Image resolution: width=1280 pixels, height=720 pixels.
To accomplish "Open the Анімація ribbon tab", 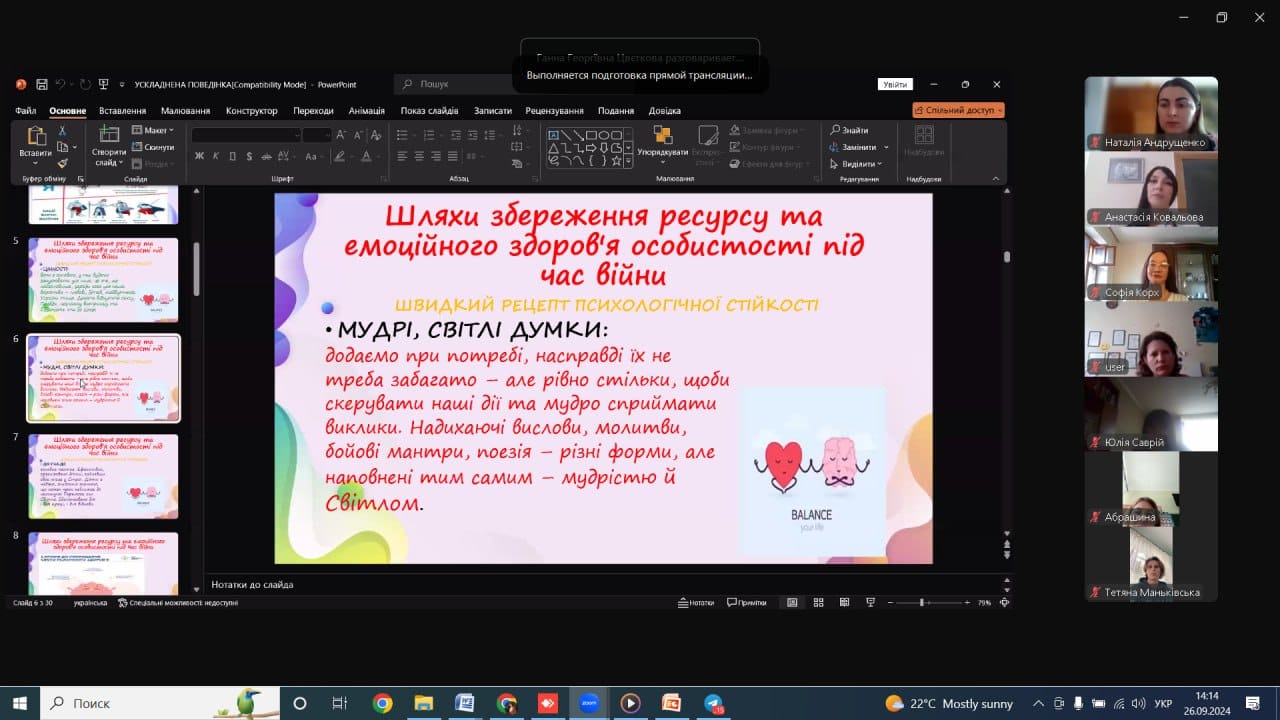I will click(x=367, y=111).
